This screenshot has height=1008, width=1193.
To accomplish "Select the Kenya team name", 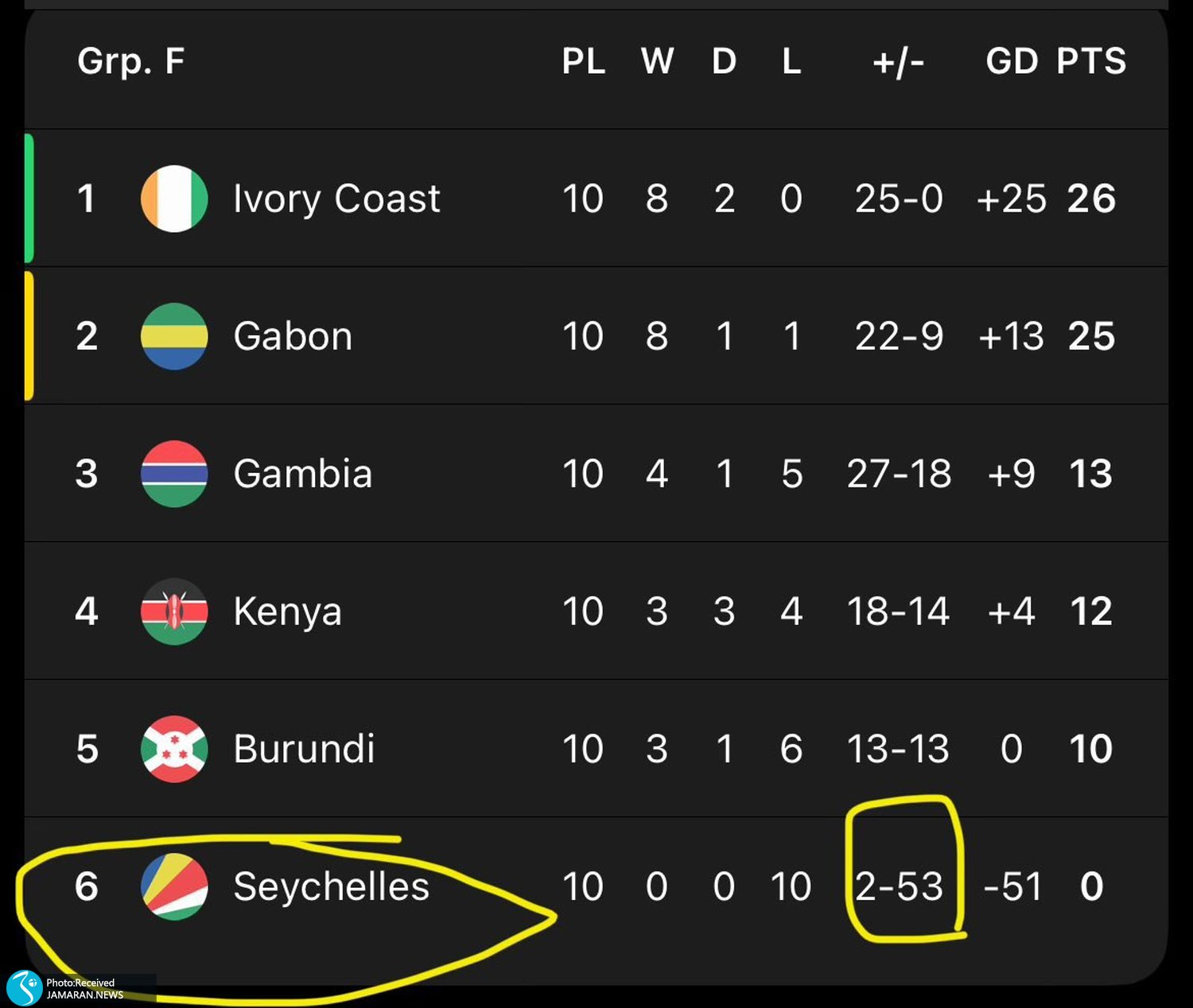I will pyautogui.click(x=287, y=611).
